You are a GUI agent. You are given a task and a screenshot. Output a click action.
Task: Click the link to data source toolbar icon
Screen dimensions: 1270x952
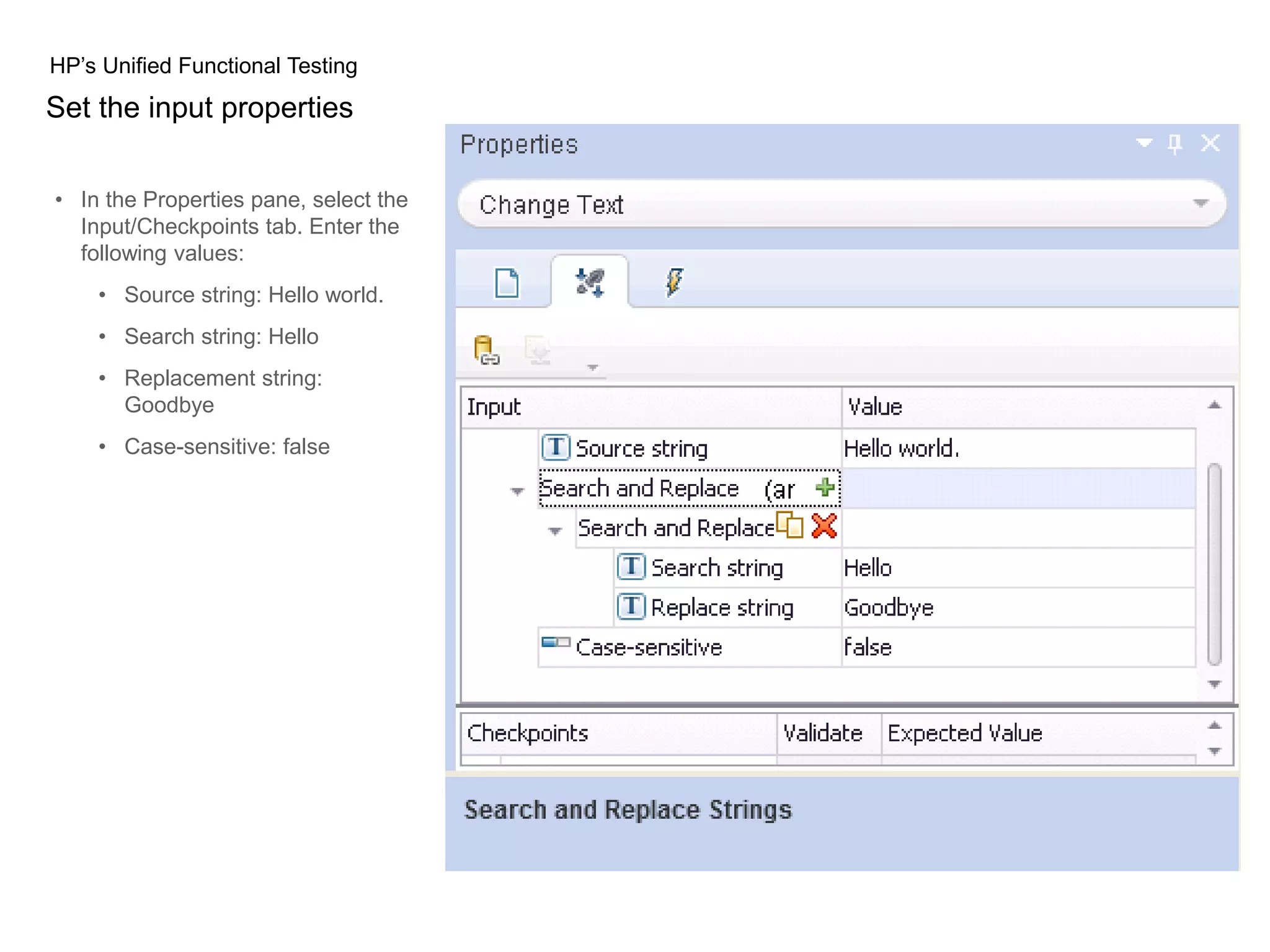coord(486,350)
